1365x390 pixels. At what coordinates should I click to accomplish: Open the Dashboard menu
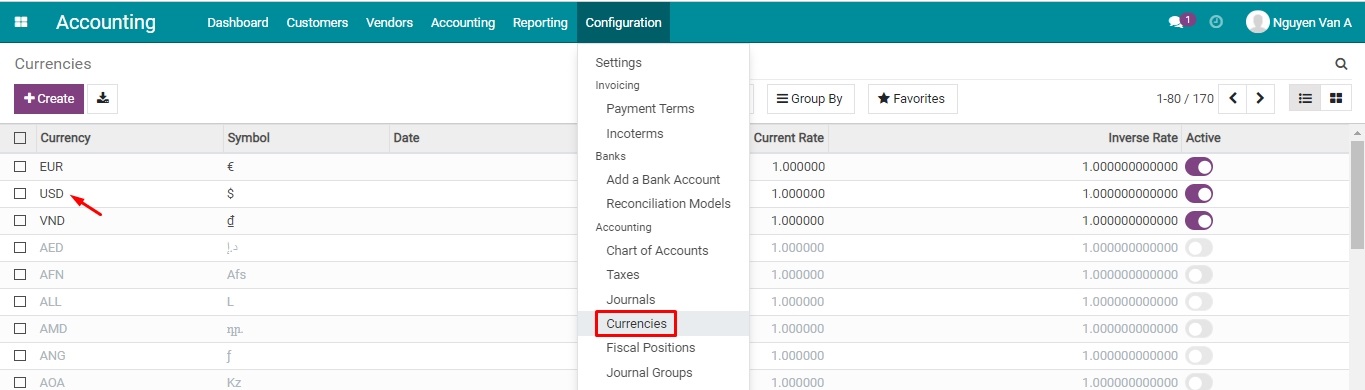pyautogui.click(x=238, y=22)
